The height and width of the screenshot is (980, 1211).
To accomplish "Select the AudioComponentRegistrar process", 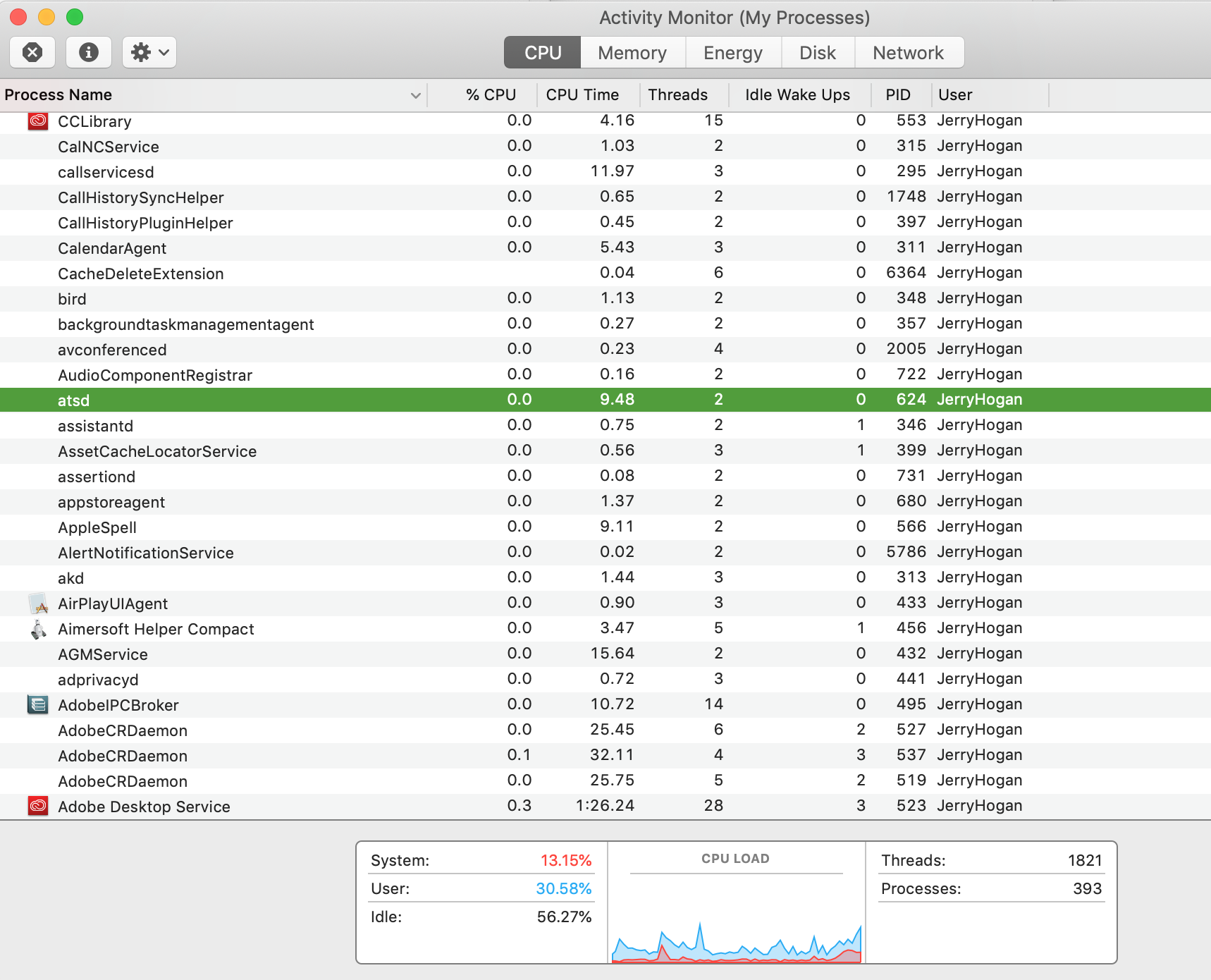I will [x=605, y=375].
